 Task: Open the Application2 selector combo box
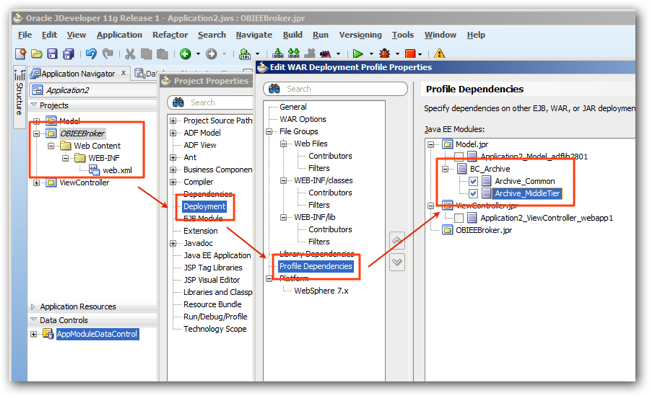pyautogui.click(x=94, y=90)
